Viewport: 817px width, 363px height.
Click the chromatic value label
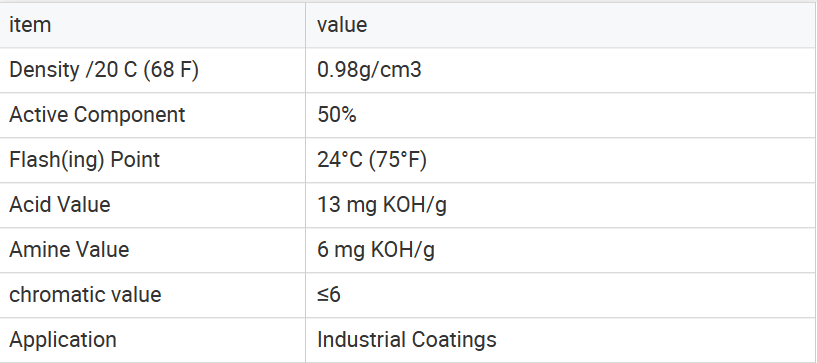pos(85,295)
